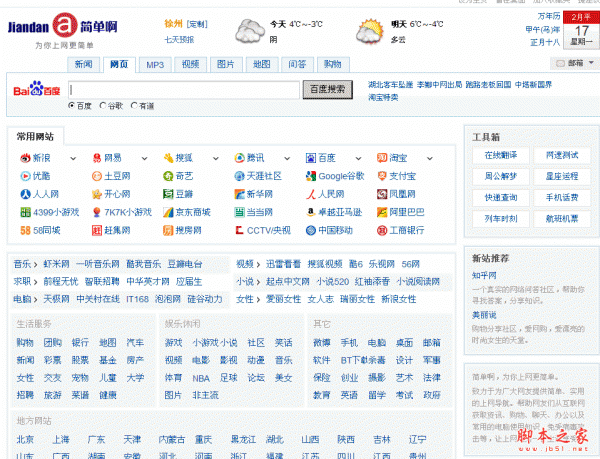Open the 北京 local sites link
The width and height of the screenshot is (600, 459).
pyautogui.click(x=25, y=439)
